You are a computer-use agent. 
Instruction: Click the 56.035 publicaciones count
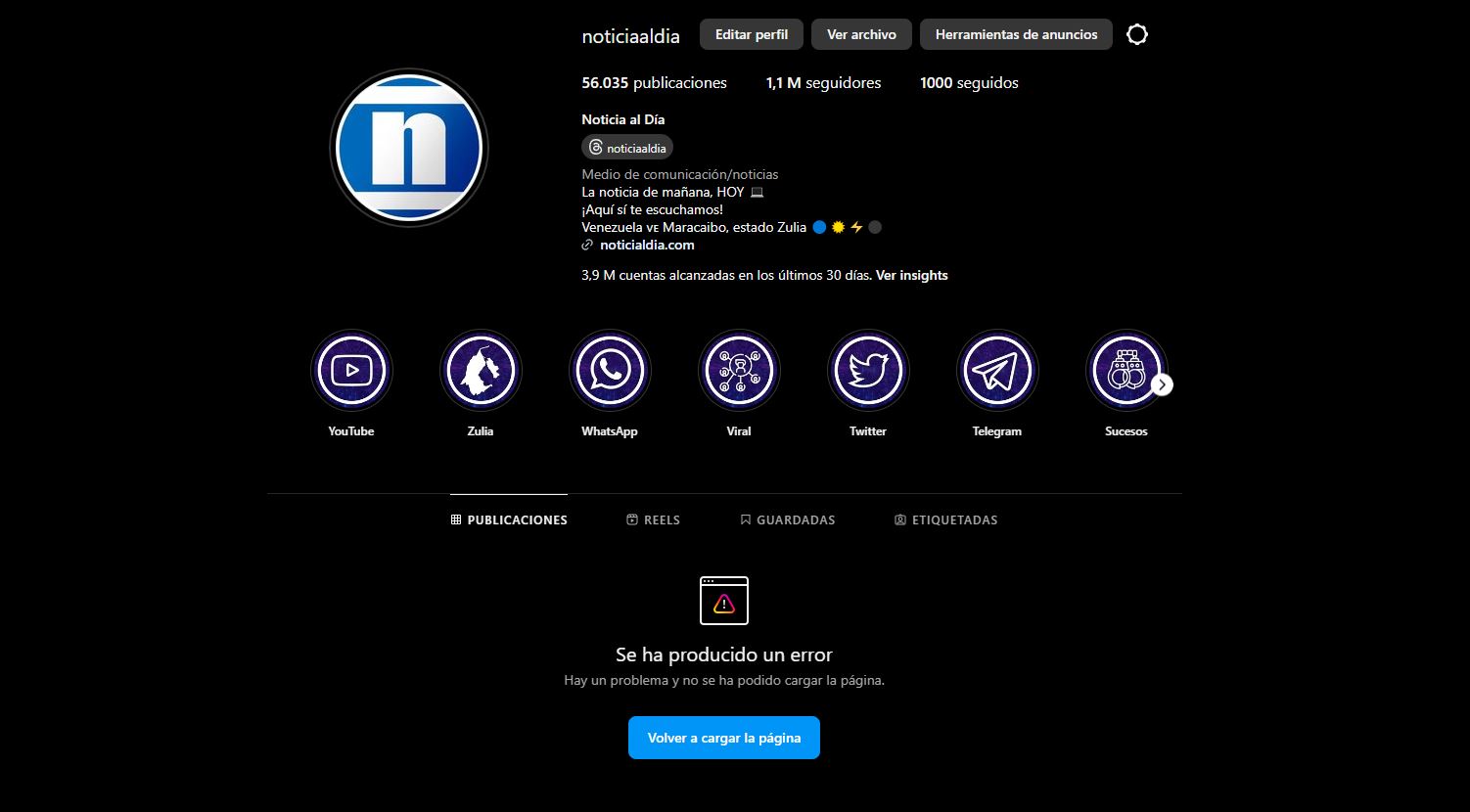654,83
